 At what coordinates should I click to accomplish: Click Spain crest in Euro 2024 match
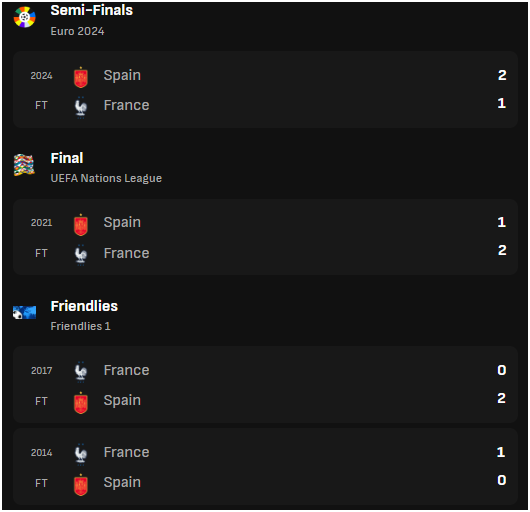[81, 77]
